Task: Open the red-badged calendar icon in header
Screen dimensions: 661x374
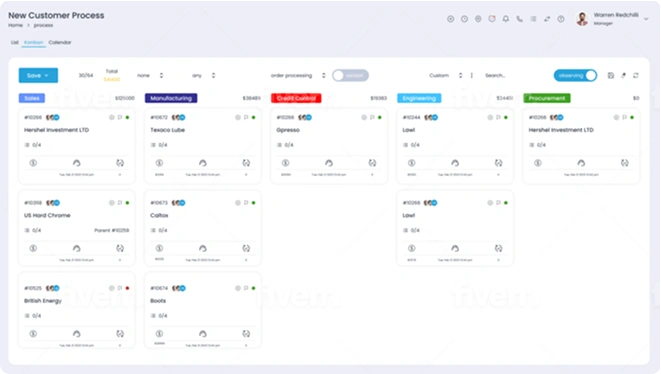Action: (492, 19)
